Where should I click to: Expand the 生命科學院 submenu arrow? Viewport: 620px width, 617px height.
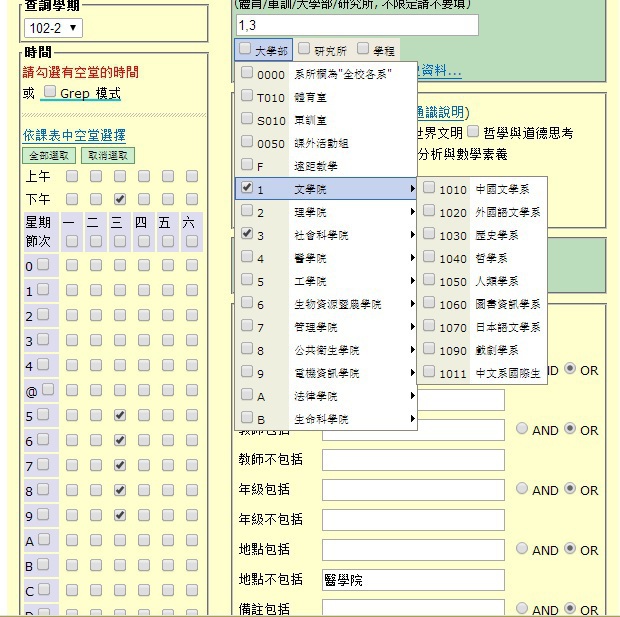tap(412, 418)
